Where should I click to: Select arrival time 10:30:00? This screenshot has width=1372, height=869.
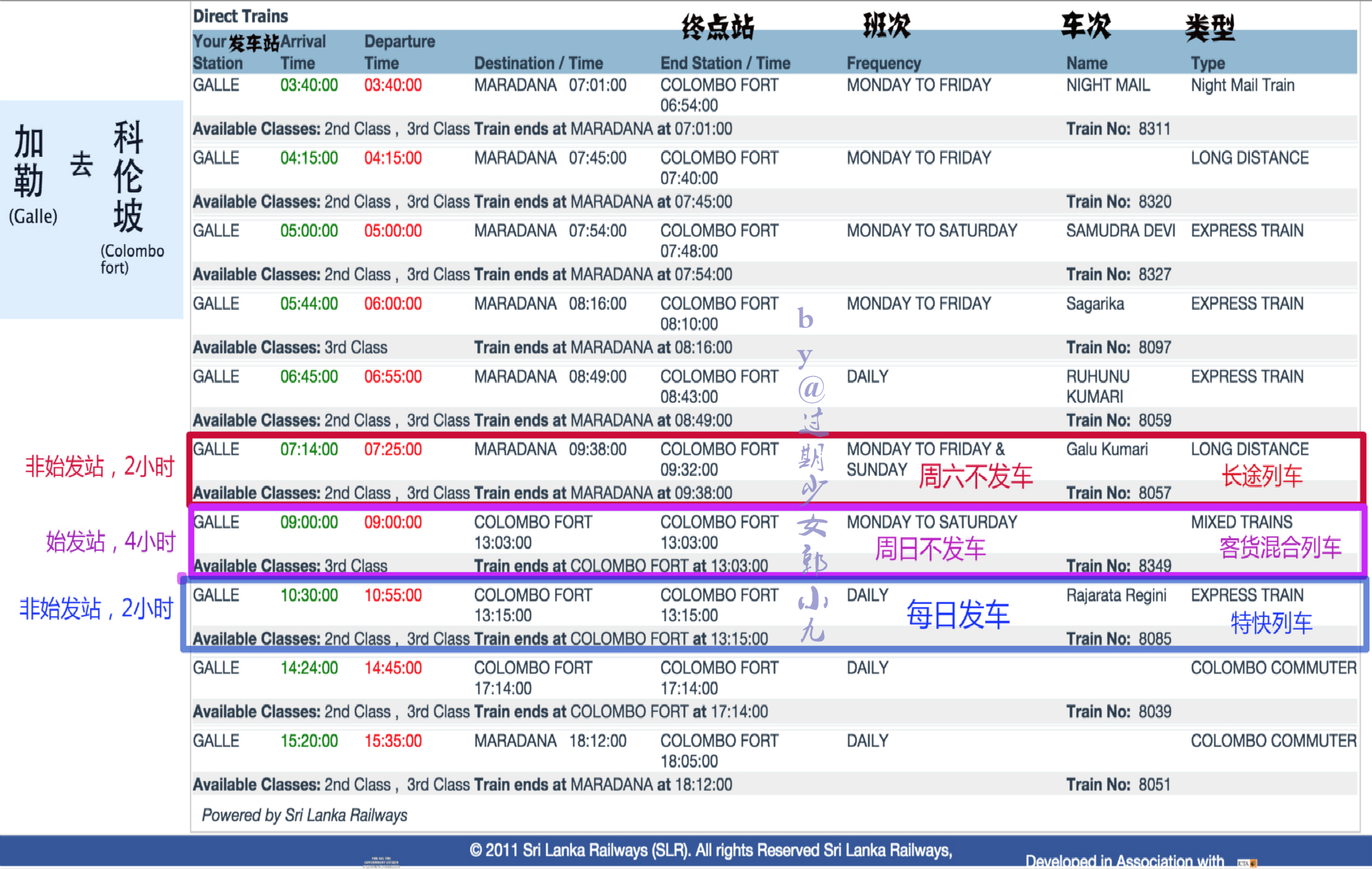(309, 595)
